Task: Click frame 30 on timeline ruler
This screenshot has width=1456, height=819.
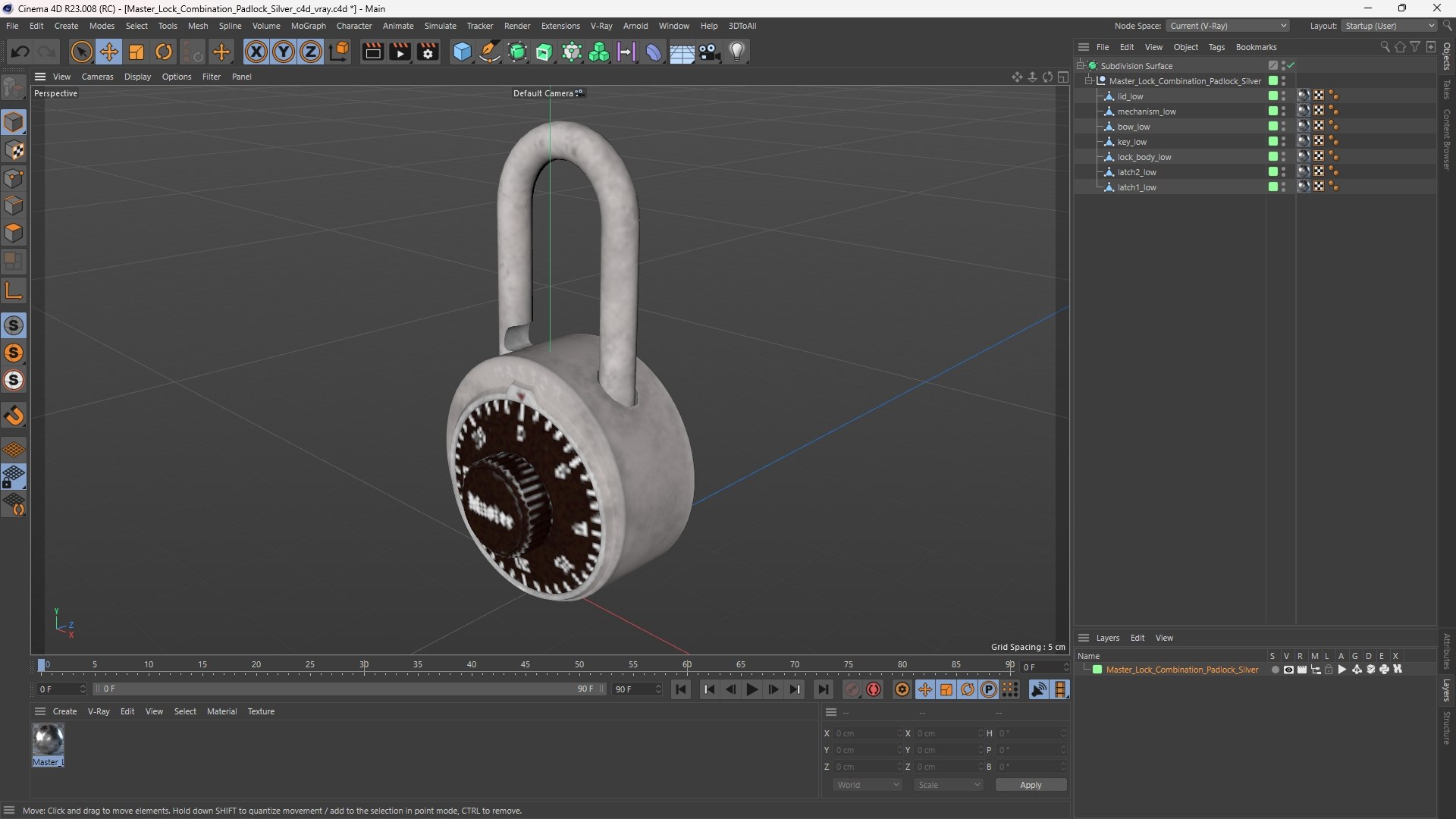Action: point(364,665)
